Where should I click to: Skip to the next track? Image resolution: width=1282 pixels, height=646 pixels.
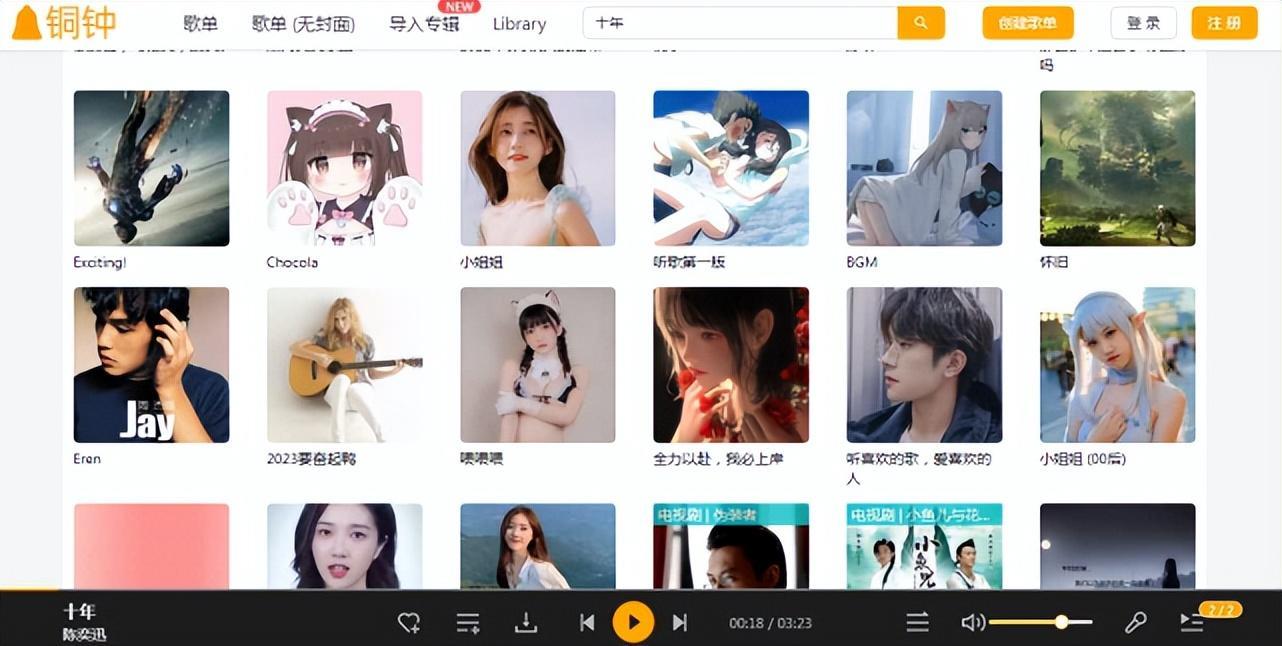coord(680,623)
